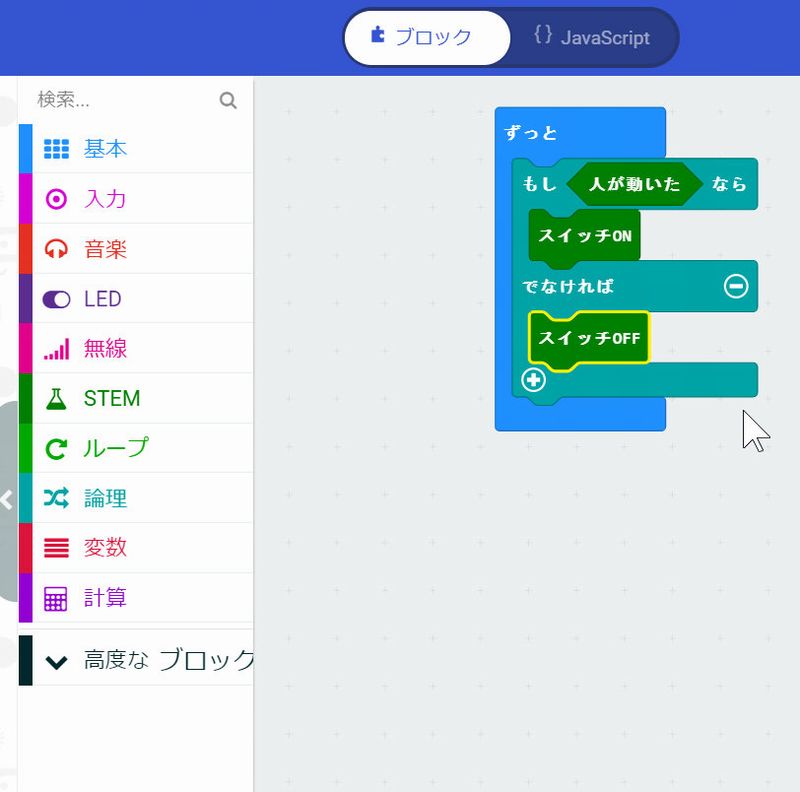Open the STEM flask icon
Screen dimensions: 800x792
pyautogui.click(x=56, y=399)
